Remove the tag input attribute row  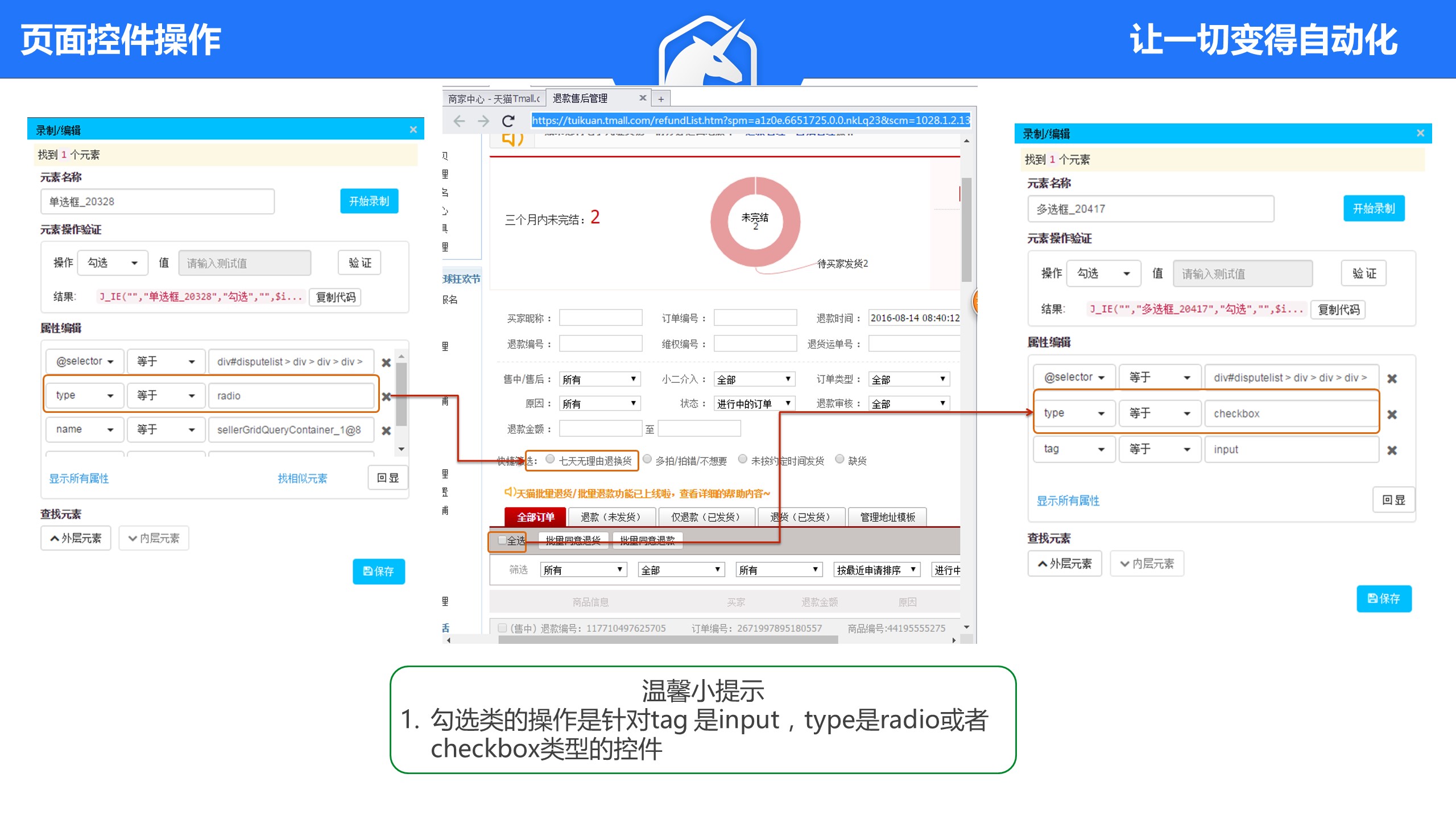pos(1392,450)
